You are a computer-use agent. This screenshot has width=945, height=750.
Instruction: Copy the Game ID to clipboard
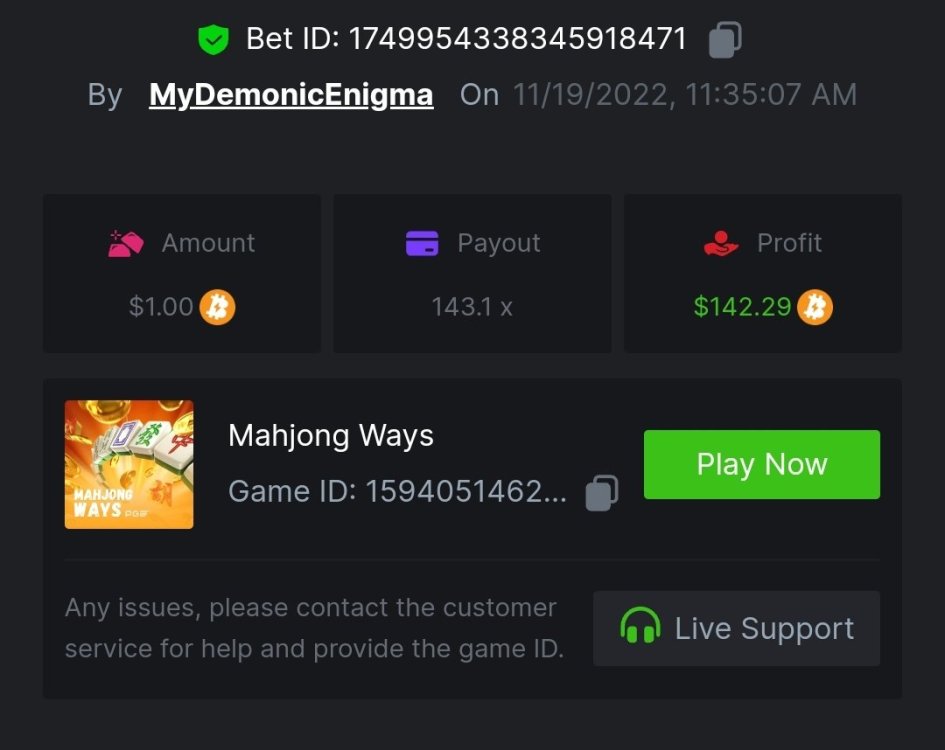pyautogui.click(x=601, y=492)
